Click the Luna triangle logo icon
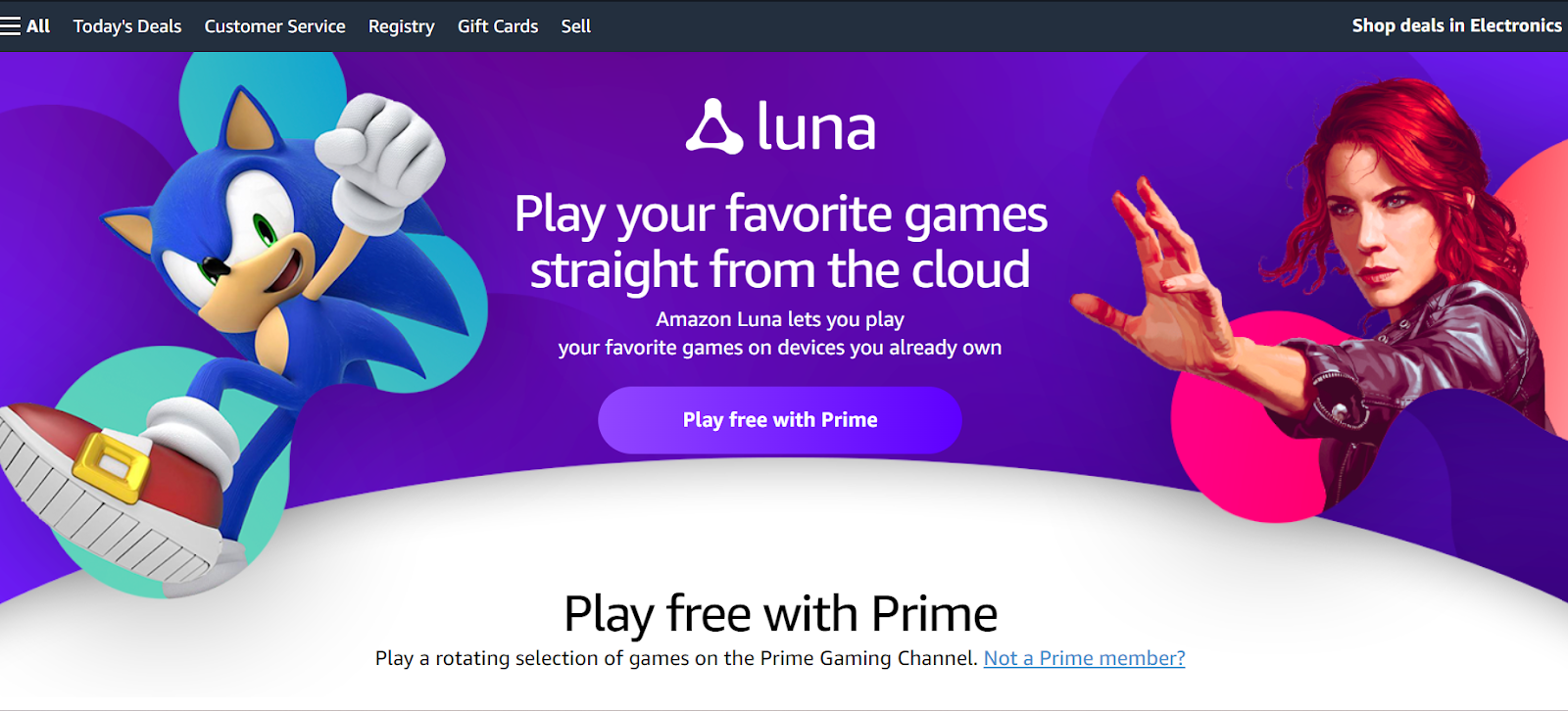The height and width of the screenshot is (711, 1568). click(714, 127)
